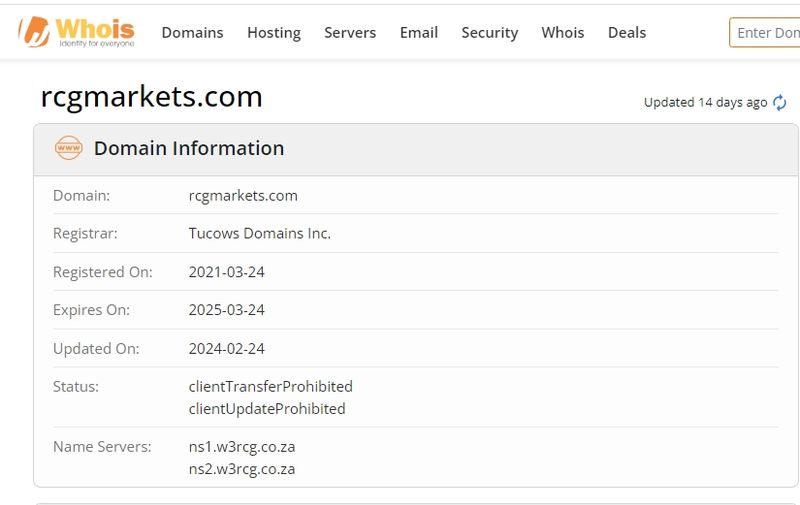
Task: Select name server ns1.w3rcg.co.za
Action: (x=242, y=447)
